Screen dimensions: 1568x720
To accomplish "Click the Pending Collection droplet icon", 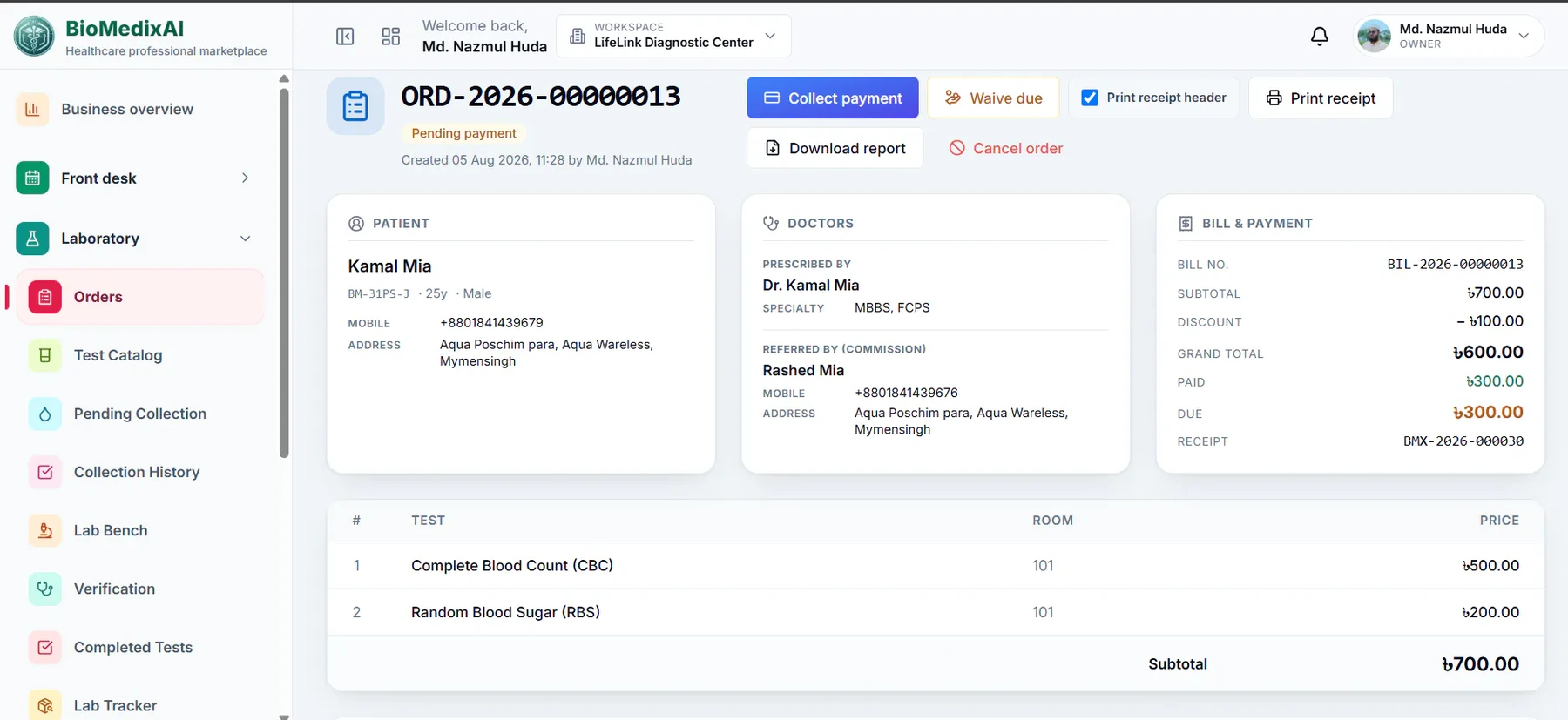I will 45,414.
